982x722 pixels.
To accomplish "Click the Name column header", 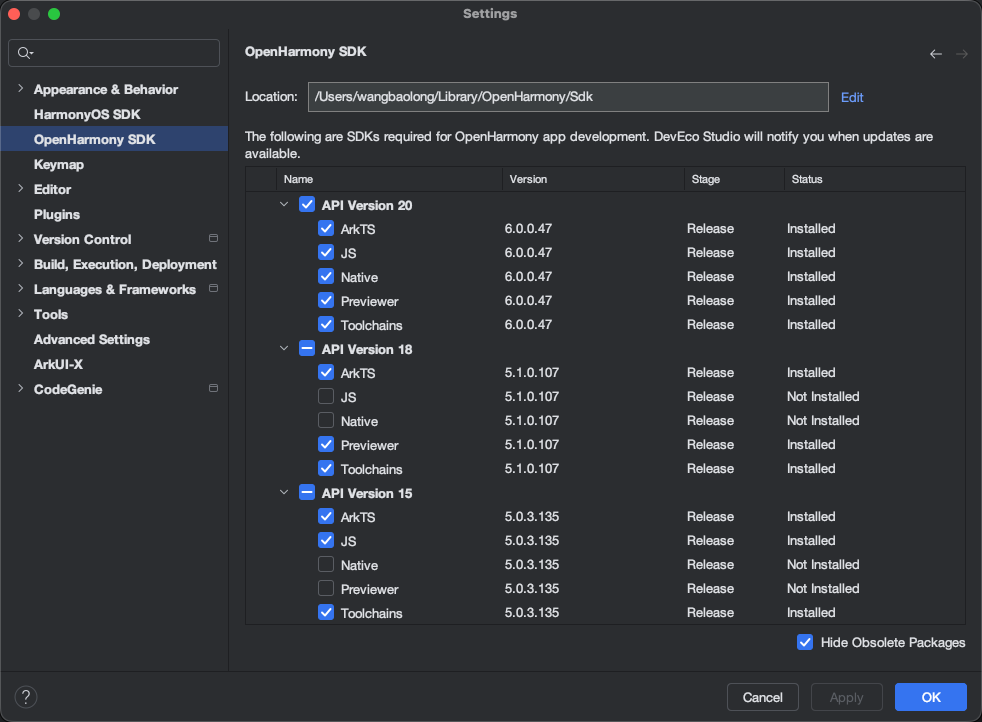I will [389, 179].
